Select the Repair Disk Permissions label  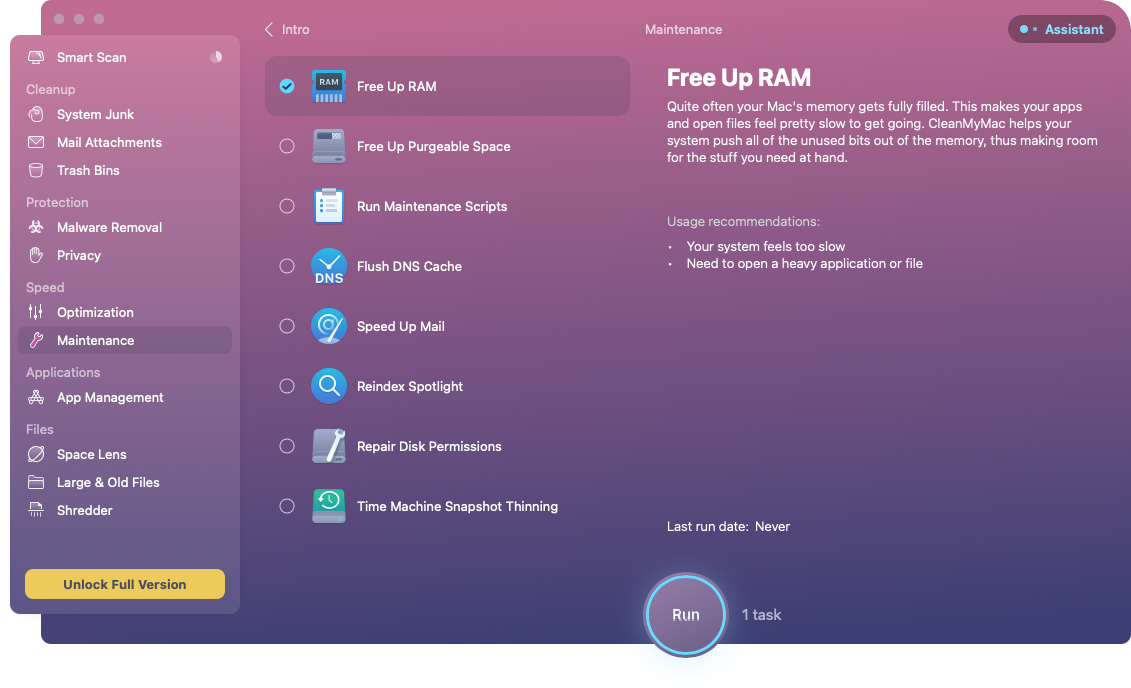[x=429, y=446]
